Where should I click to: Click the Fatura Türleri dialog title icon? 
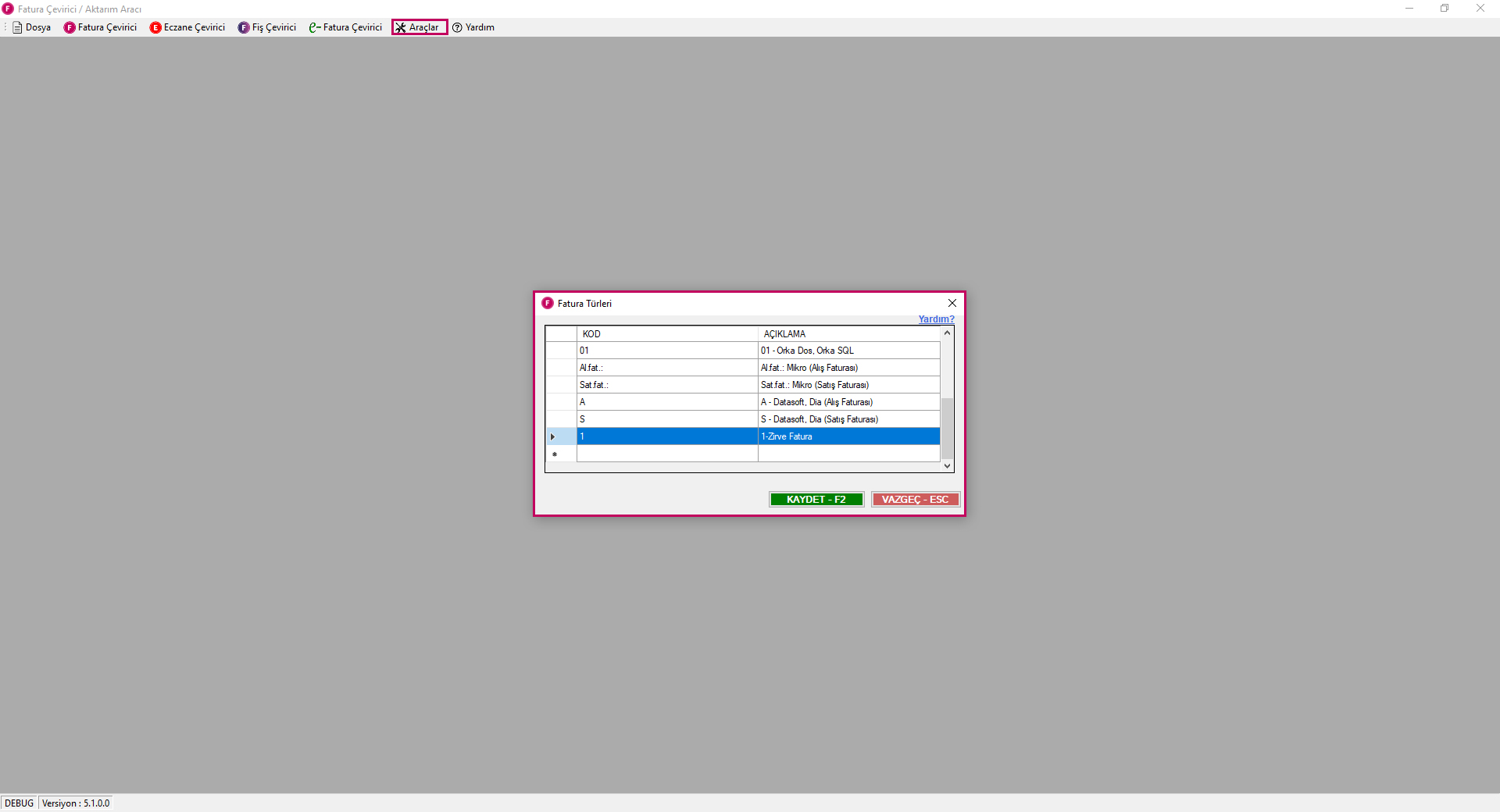tap(548, 303)
